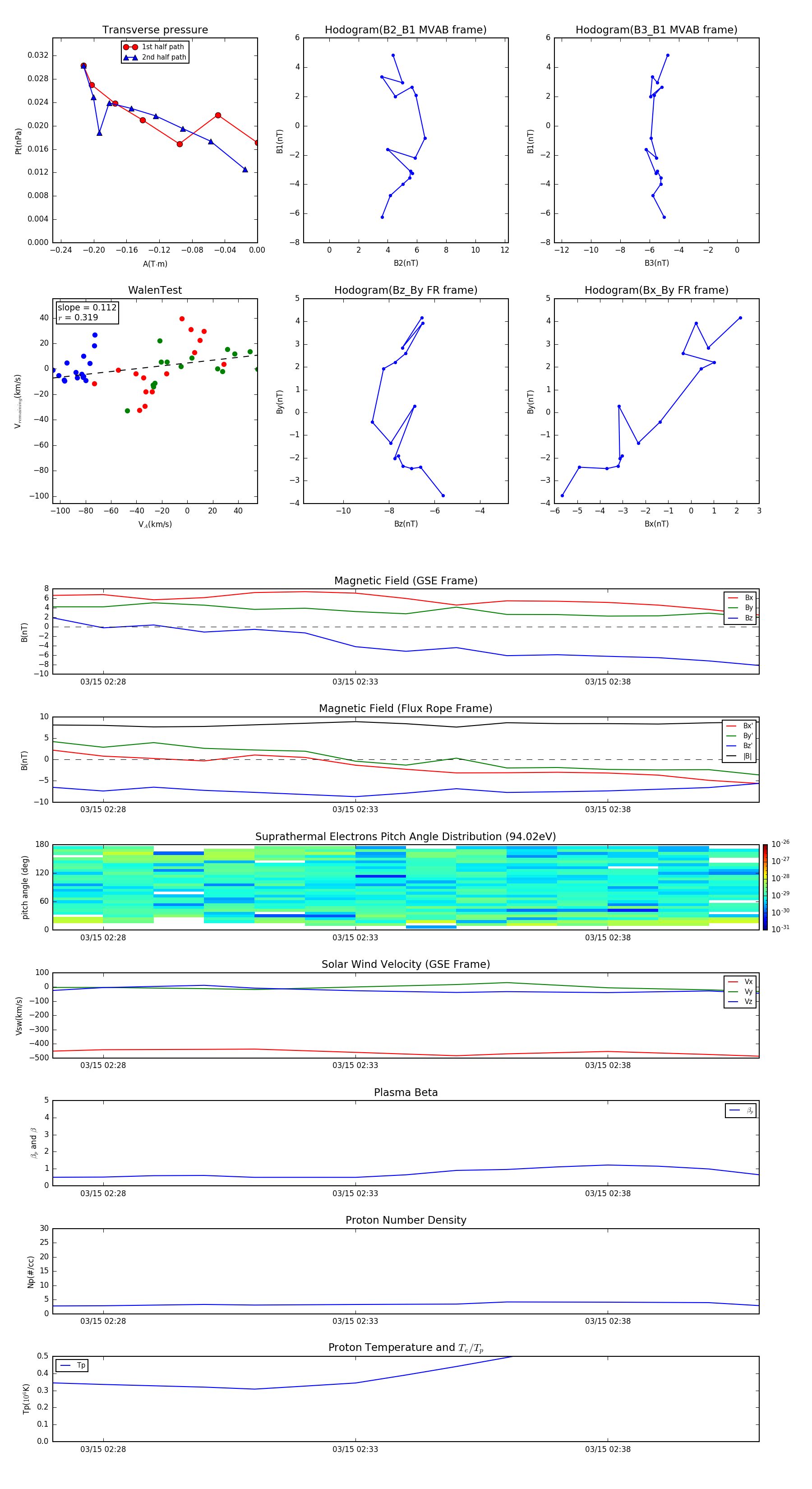Click the 'Plasma Beta' title
Screen dimensions: 812x1489
[x=406, y=1092]
